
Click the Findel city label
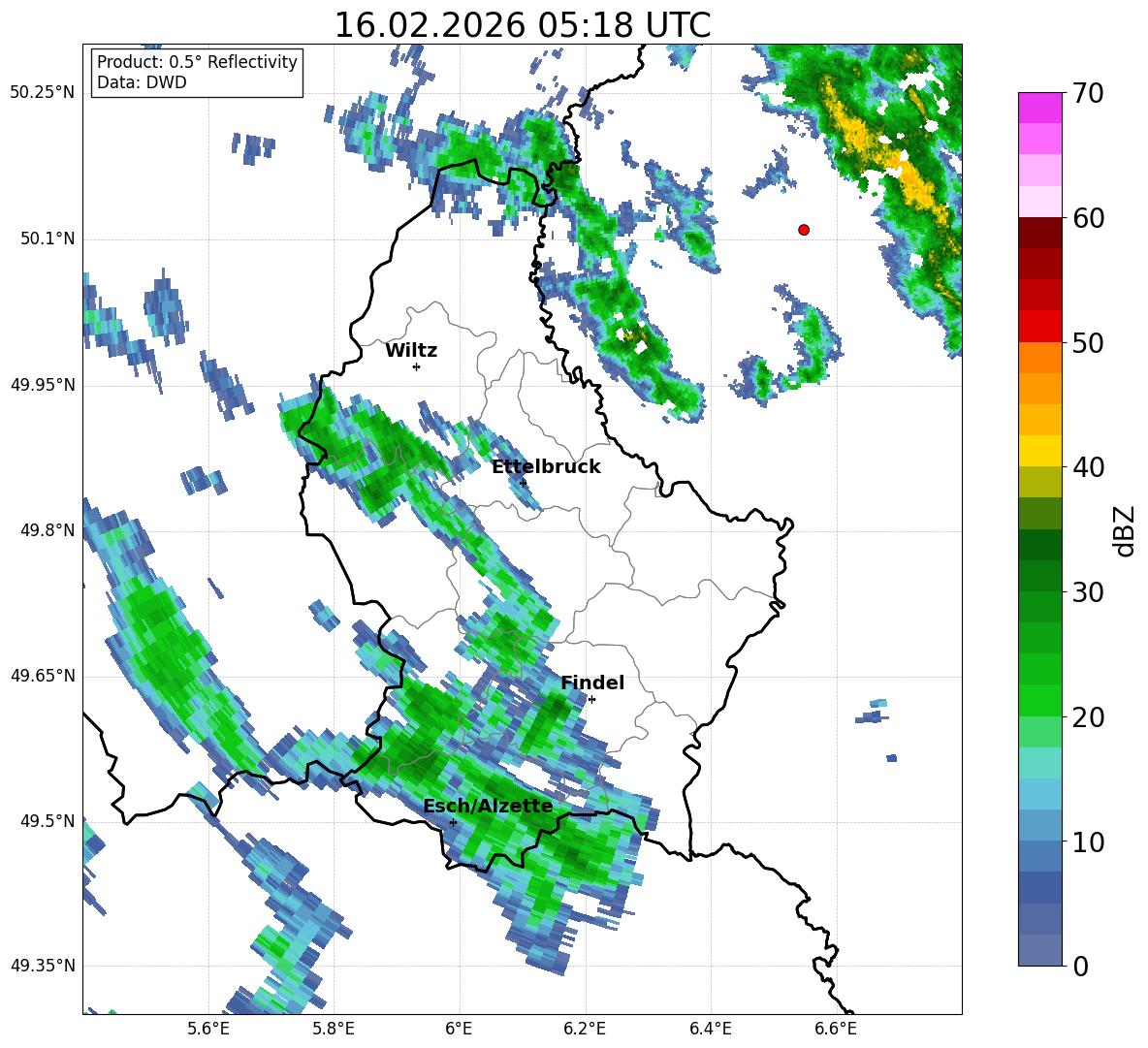[x=592, y=683]
